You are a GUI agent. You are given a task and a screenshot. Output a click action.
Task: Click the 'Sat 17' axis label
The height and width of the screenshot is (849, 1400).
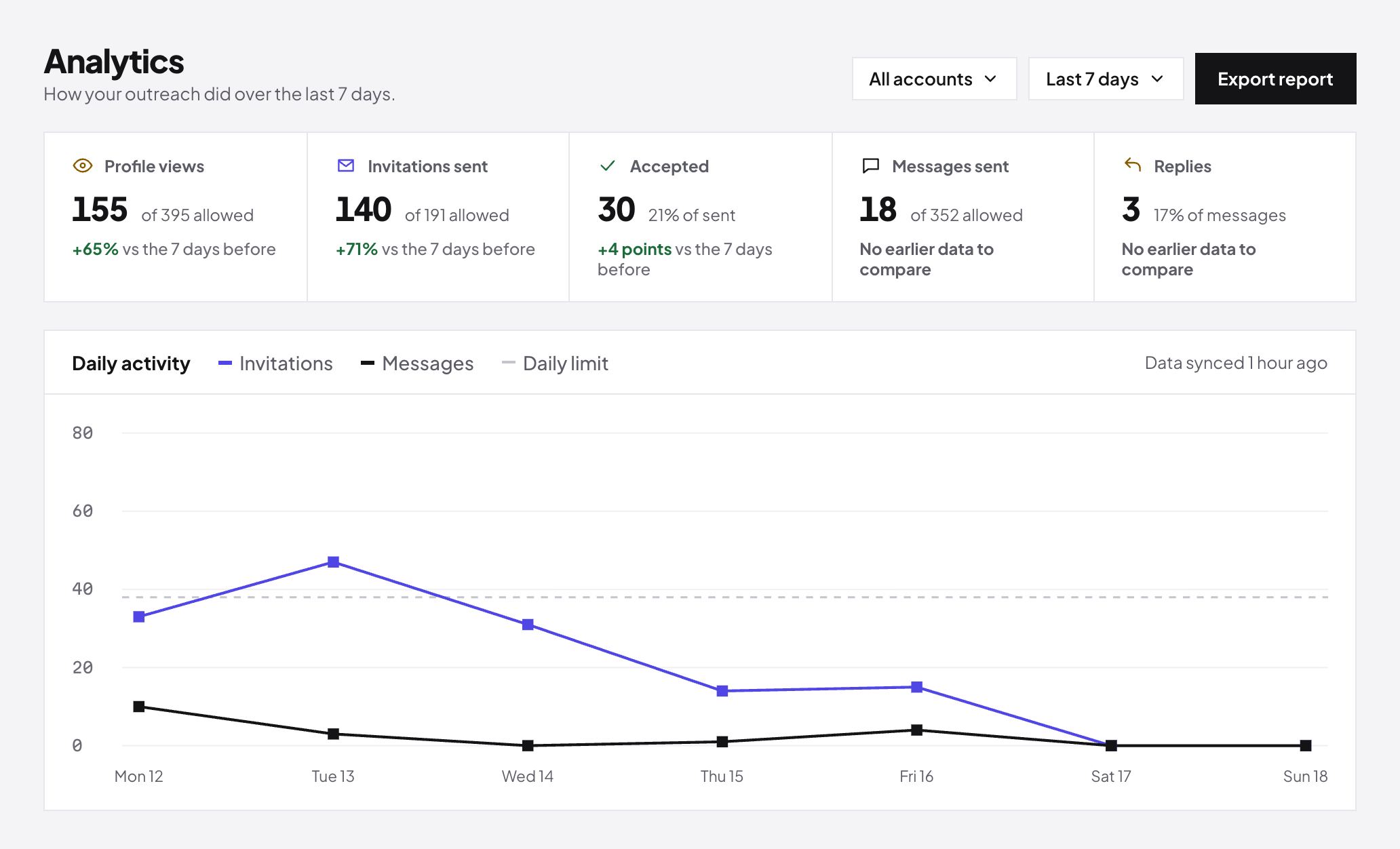[1111, 776]
